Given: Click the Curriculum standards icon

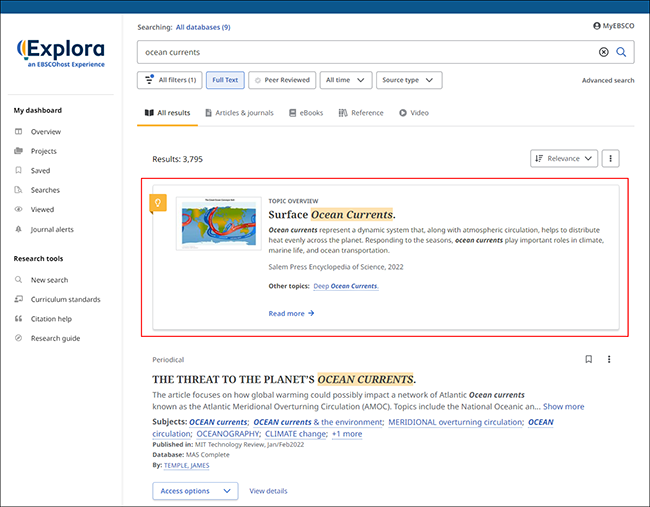Looking at the screenshot, I should [x=18, y=299].
